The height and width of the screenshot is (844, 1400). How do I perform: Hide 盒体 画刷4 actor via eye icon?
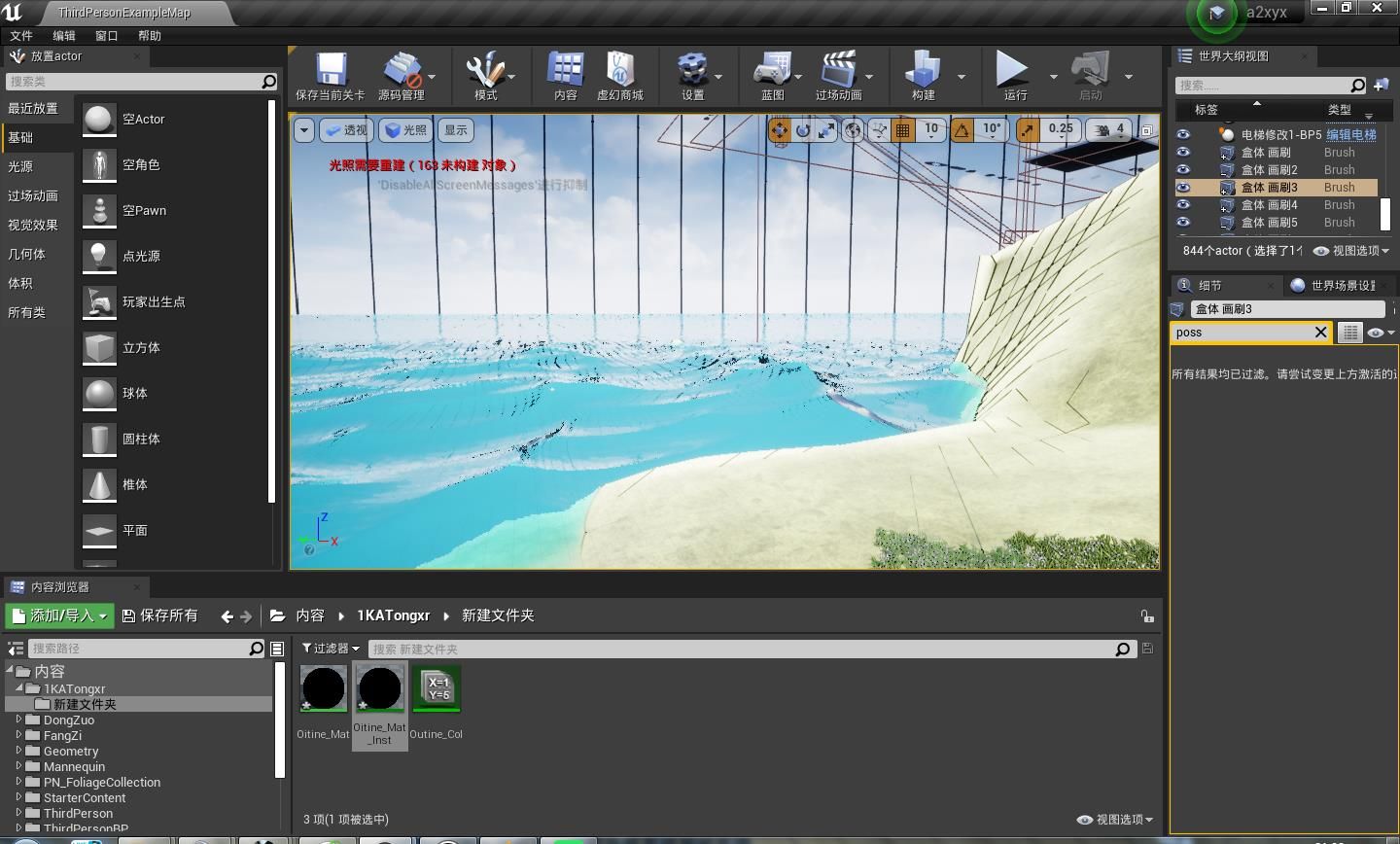click(x=1183, y=205)
